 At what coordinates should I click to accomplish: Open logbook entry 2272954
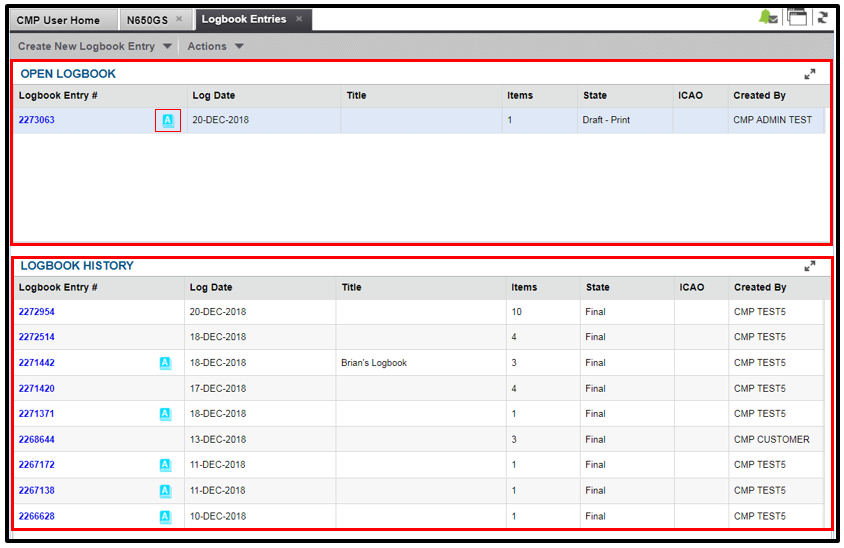tap(37, 312)
